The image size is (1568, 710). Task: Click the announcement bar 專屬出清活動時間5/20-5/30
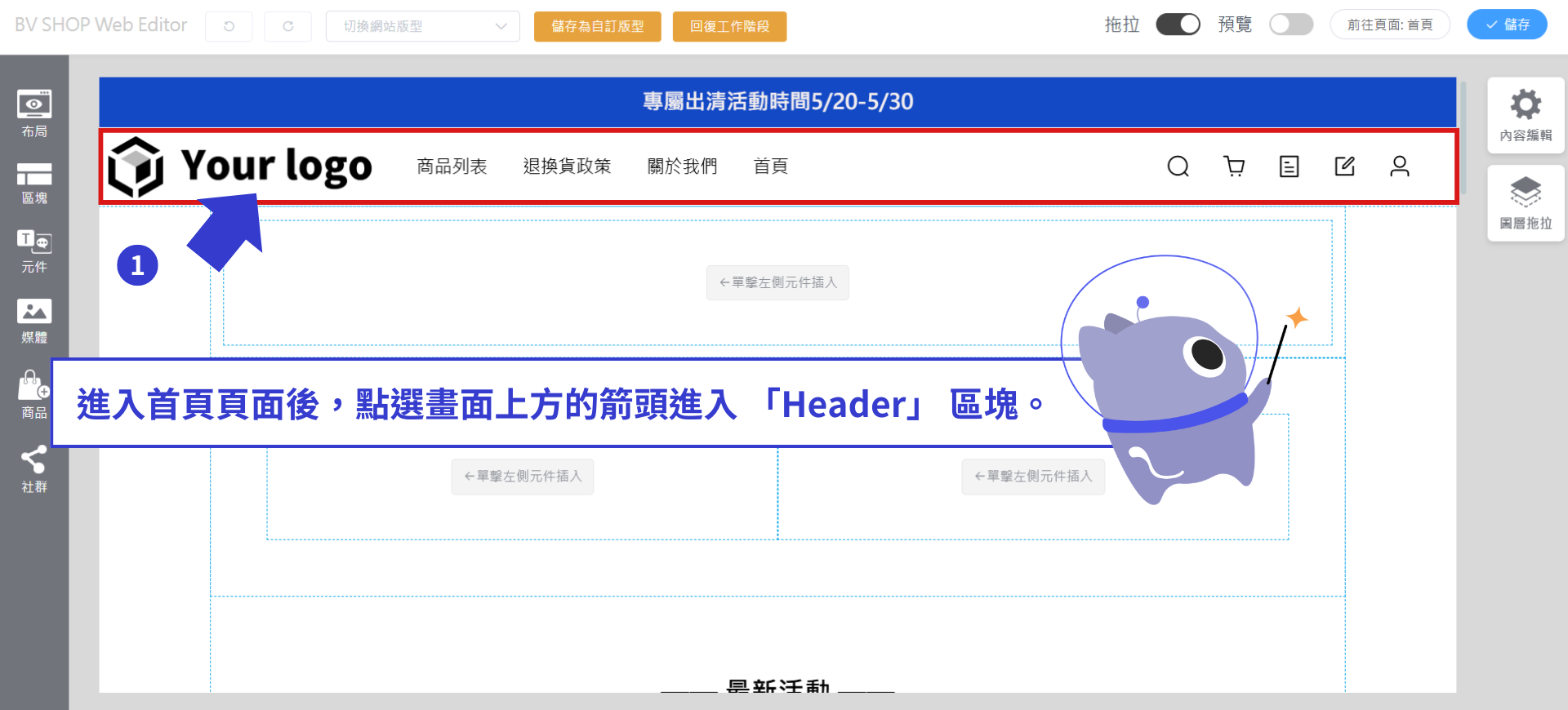[777, 101]
